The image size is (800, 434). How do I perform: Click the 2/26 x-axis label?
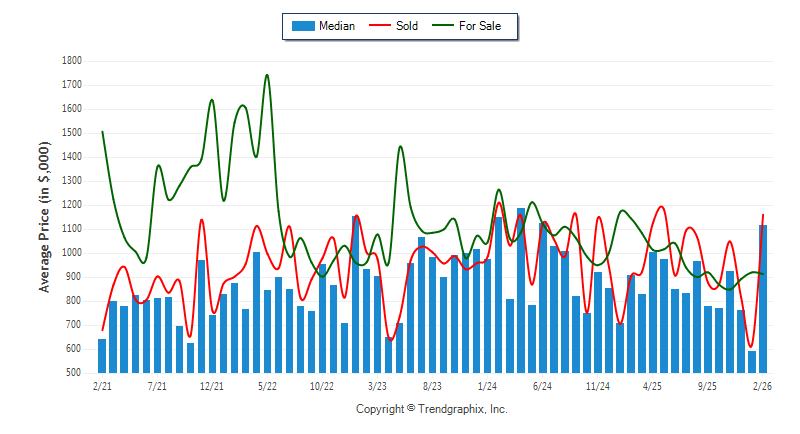[763, 385]
